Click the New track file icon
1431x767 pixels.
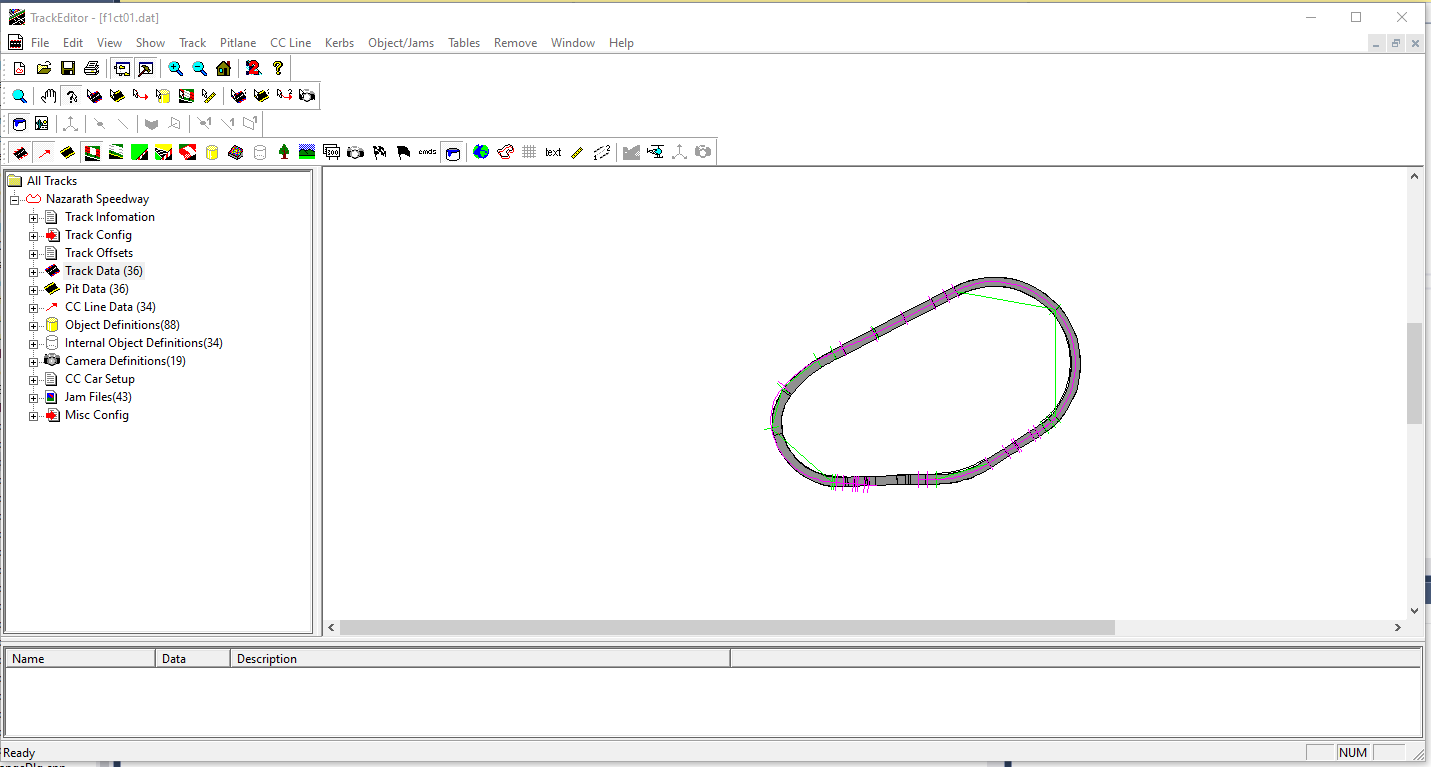[19, 68]
